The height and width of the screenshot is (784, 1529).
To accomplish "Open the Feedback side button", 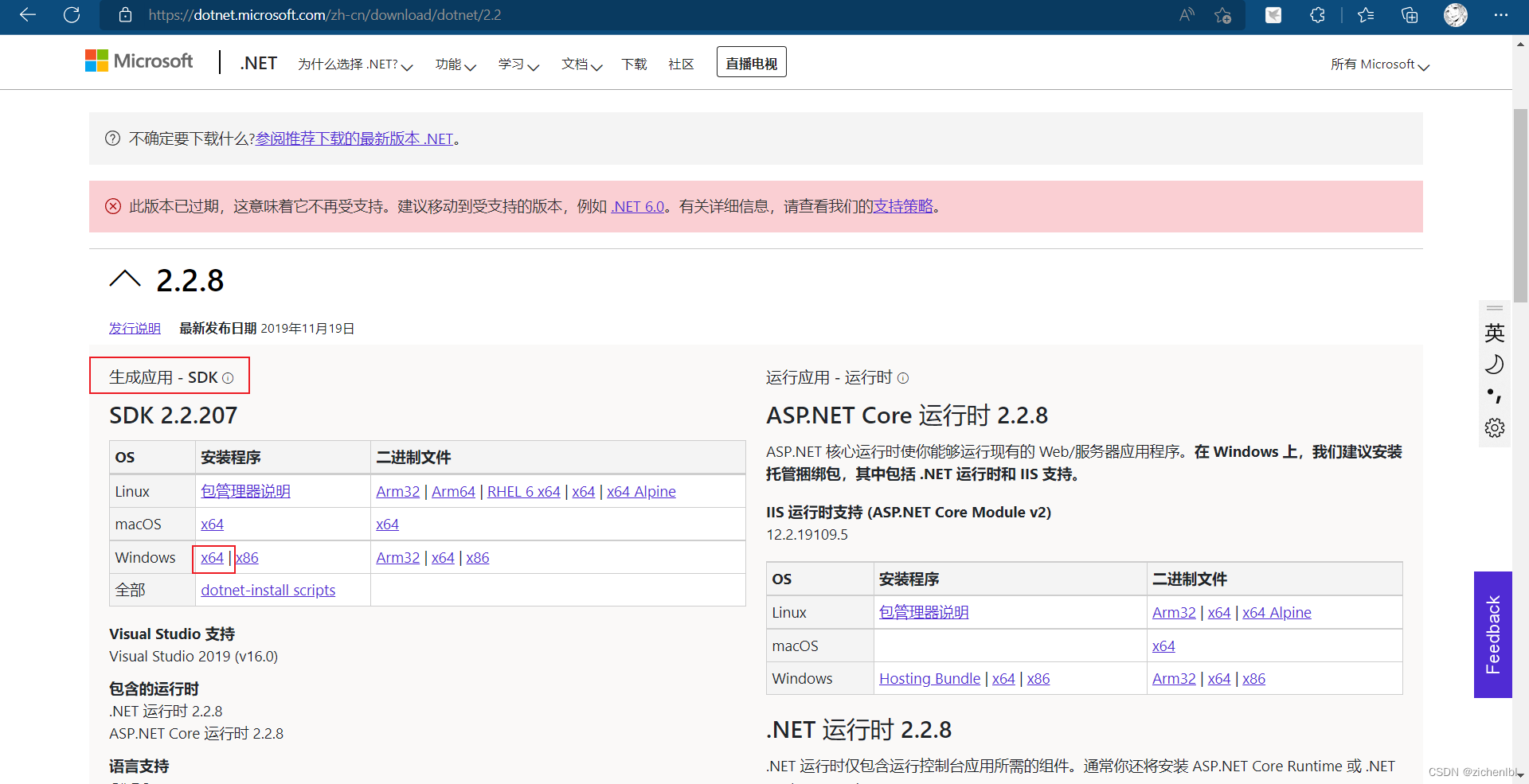I will [x=1492, y=634].
